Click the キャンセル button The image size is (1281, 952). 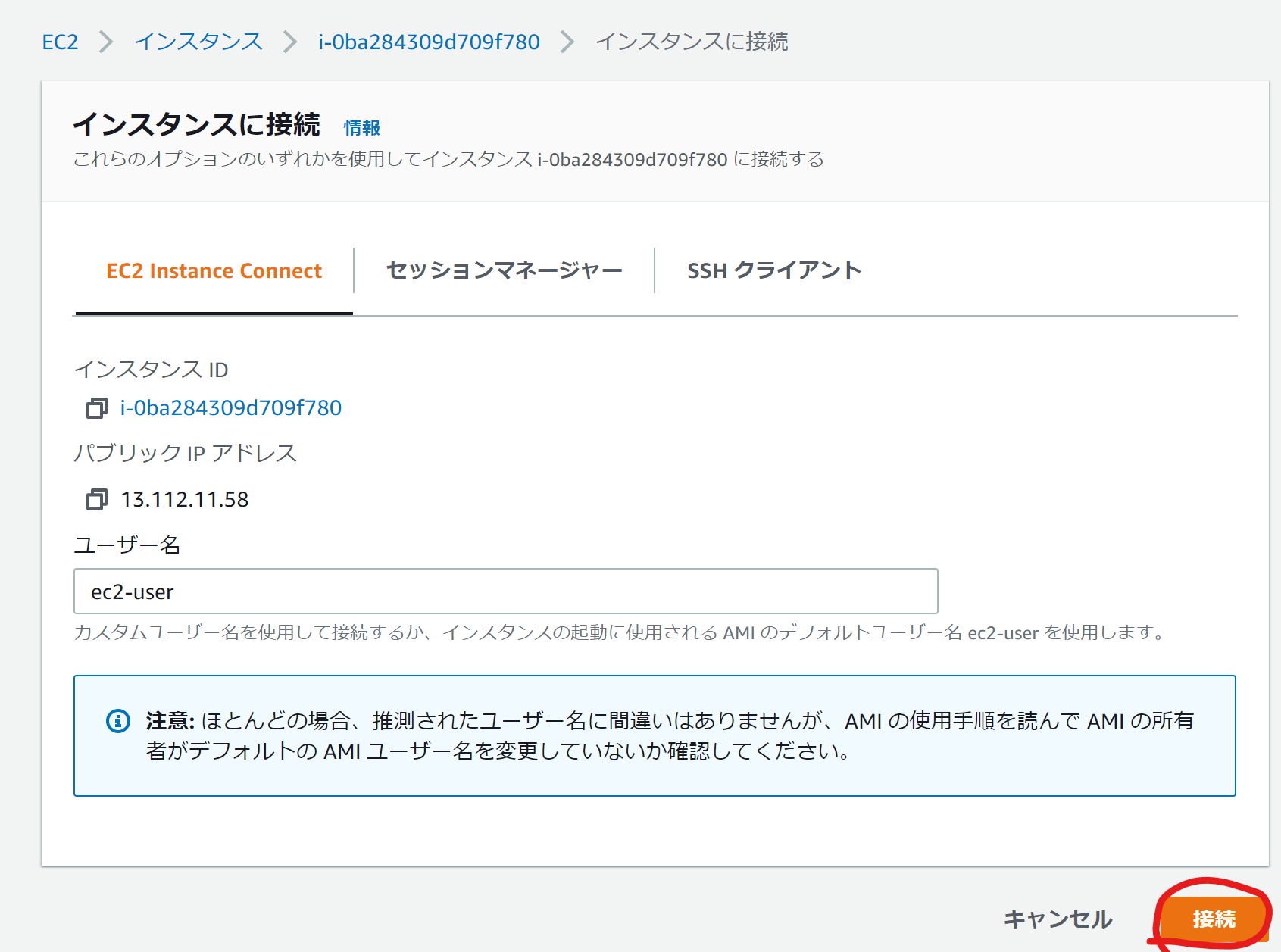coord(1058,919)
